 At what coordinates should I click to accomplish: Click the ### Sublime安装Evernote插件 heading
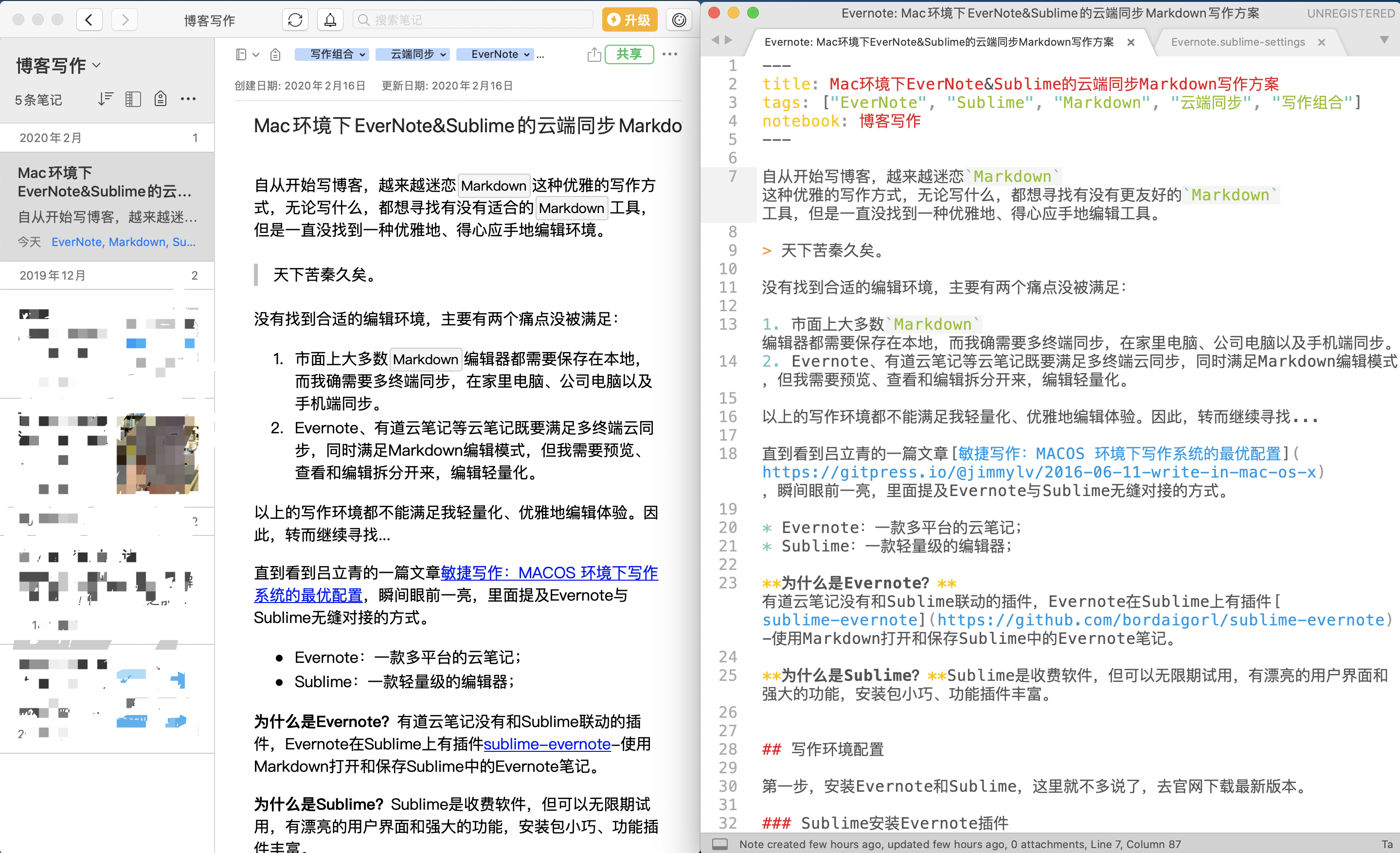[885, 823]
